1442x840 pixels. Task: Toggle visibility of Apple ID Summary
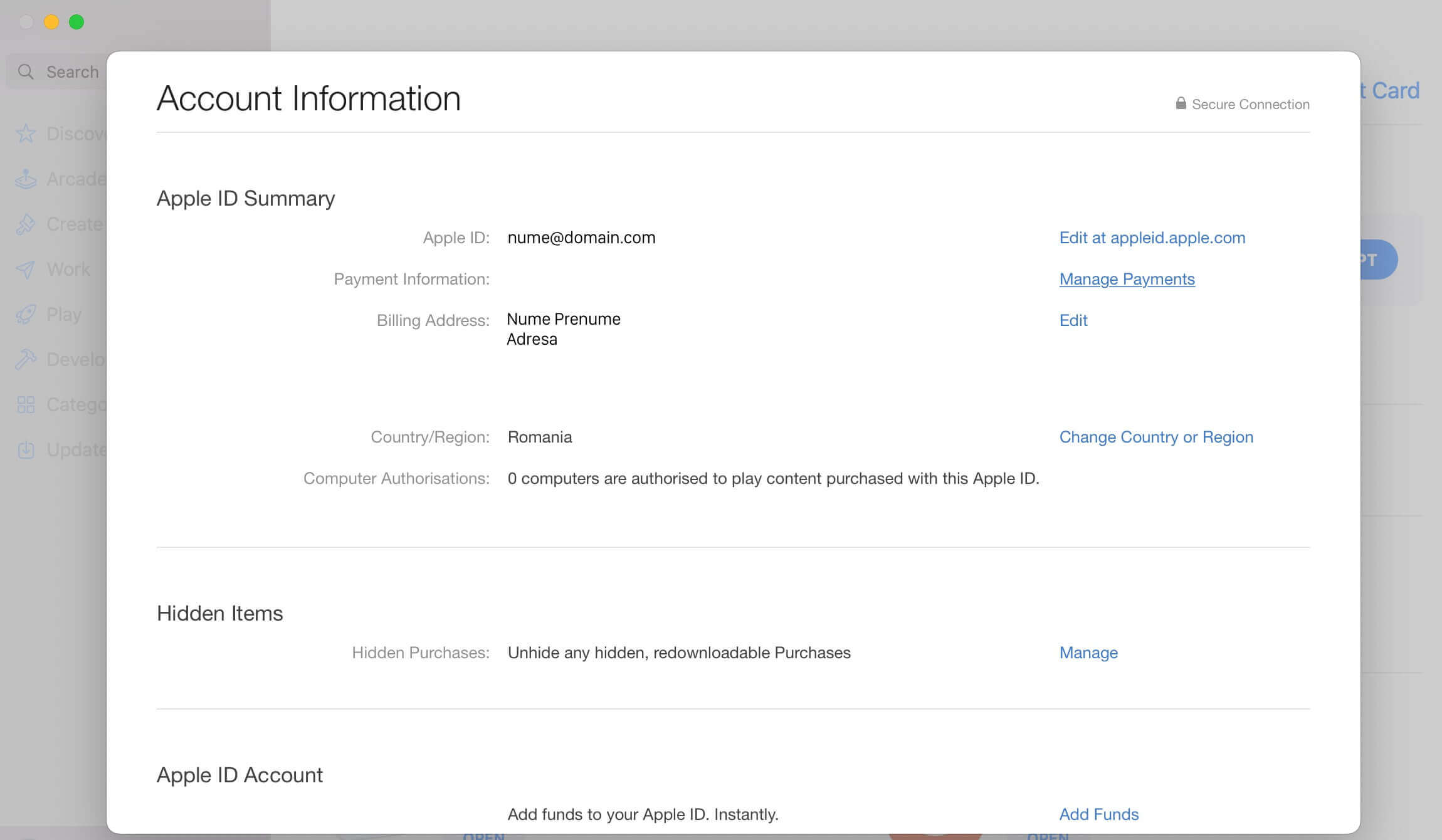pyautogui.click(x=246, y=198)
